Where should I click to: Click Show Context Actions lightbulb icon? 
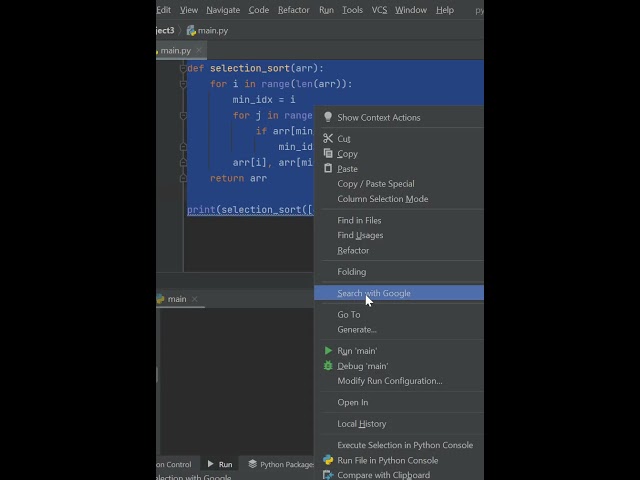[x=328, y=117]
